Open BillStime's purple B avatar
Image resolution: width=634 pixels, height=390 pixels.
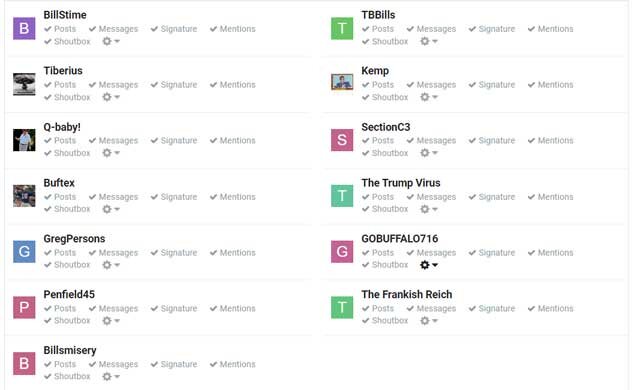[x=24, y=28]
